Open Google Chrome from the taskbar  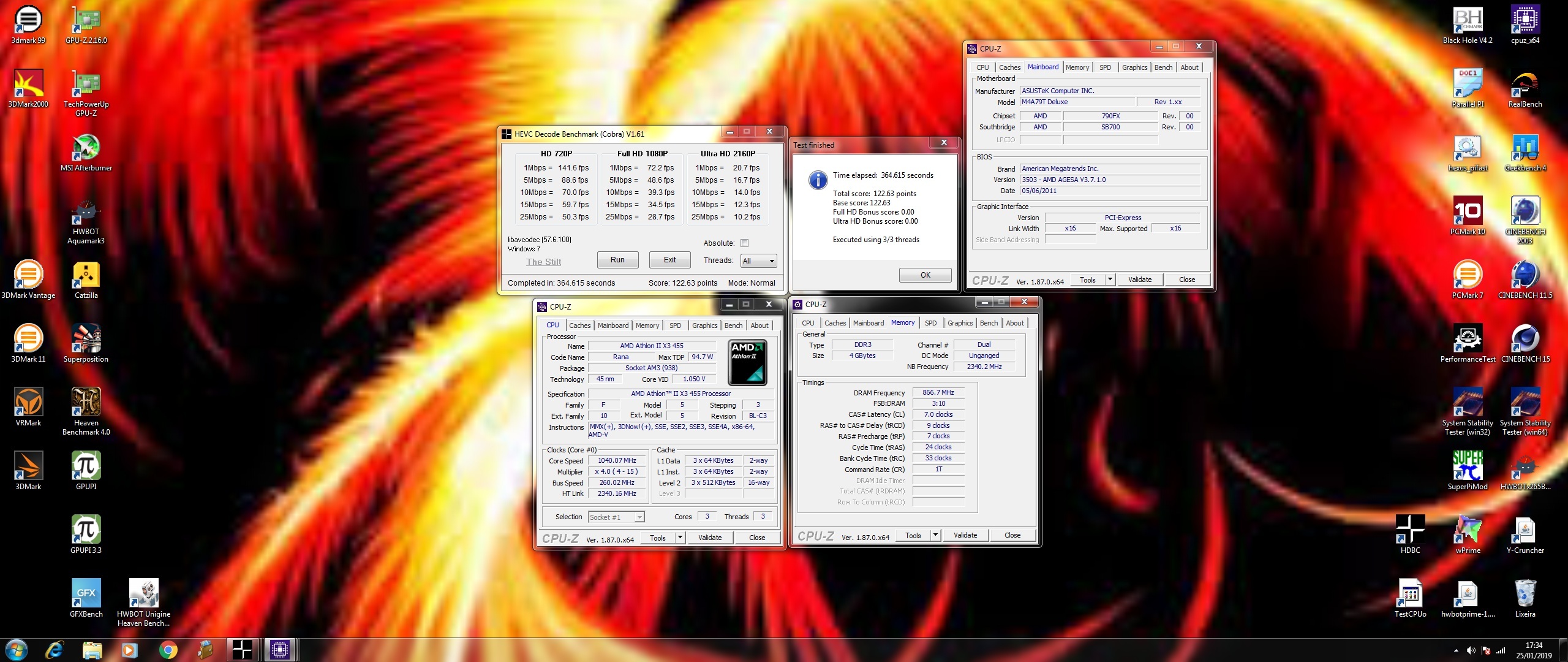(x=168, y=650)
